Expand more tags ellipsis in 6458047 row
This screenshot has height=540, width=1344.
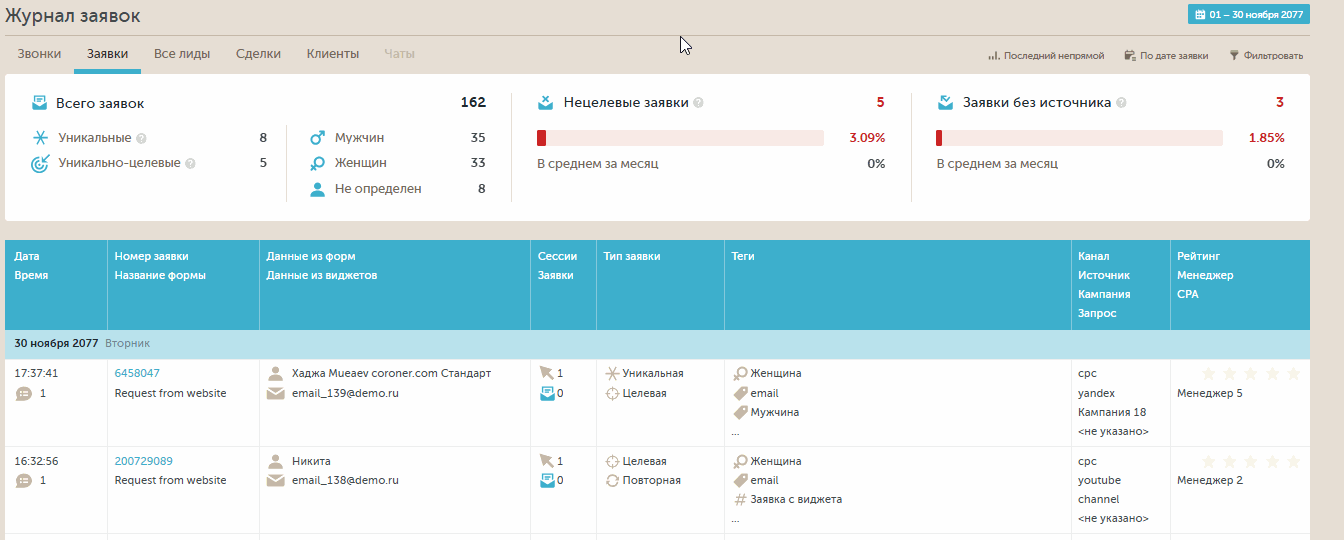pyautogui.click(x=736, y=433)
